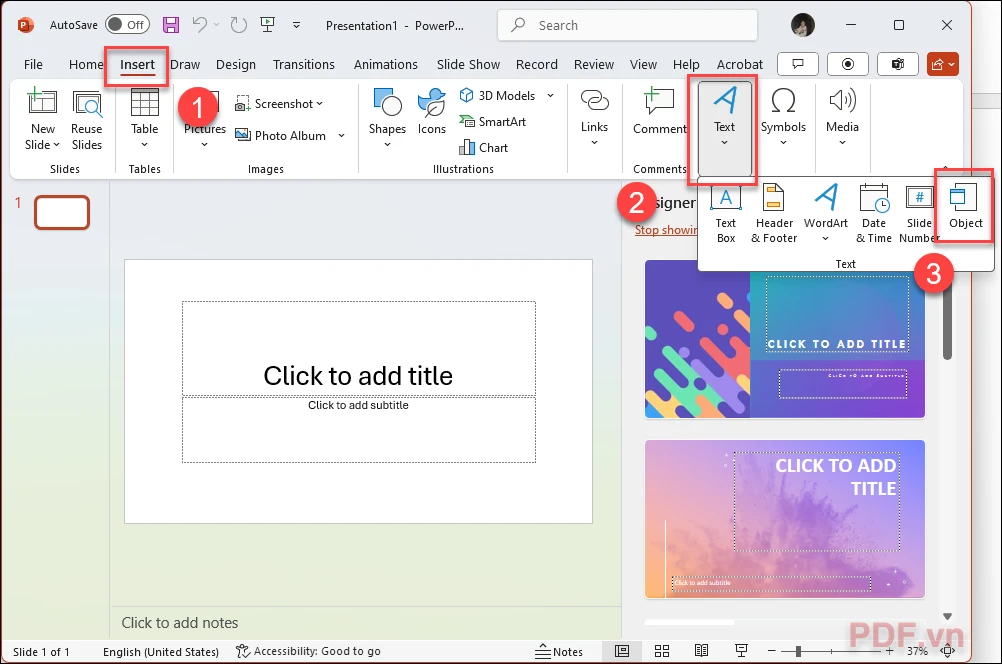This screenshot has width=1002, height=664.
Task: Expand the Photo Album dropdown arrow
Action: click(x=341, y=135)
